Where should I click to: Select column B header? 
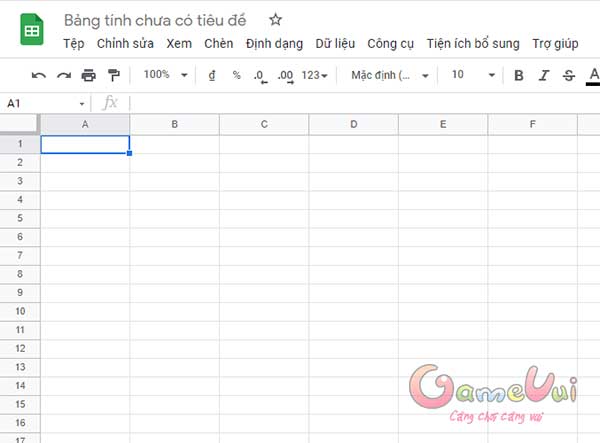pyautogui.click(x=174, y=124)
